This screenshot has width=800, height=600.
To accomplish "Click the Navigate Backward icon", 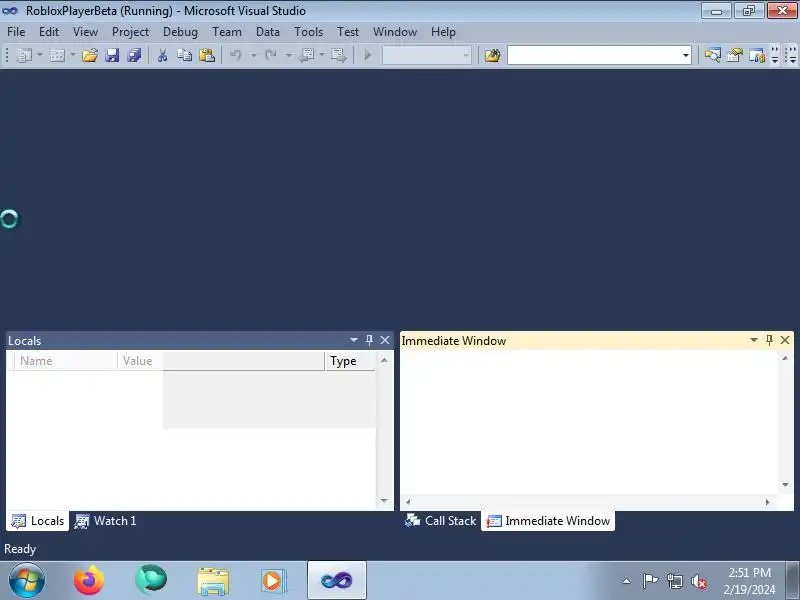I will 307,55.
